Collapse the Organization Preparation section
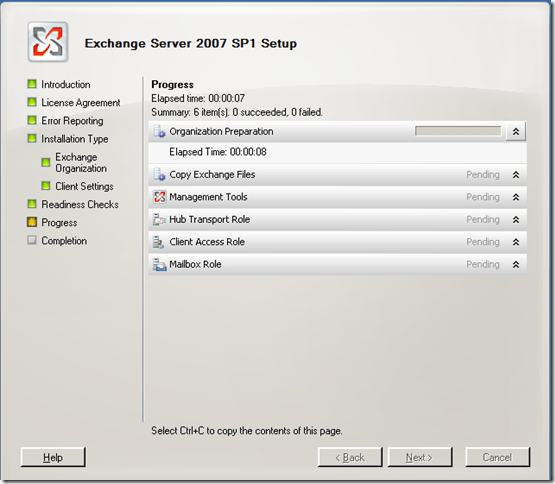555x484 pixels. 516,132
